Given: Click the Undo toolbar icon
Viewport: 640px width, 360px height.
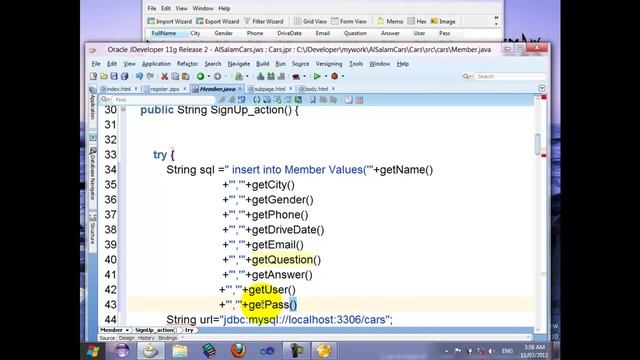Looking at the screenshot, I should point(139,76).
